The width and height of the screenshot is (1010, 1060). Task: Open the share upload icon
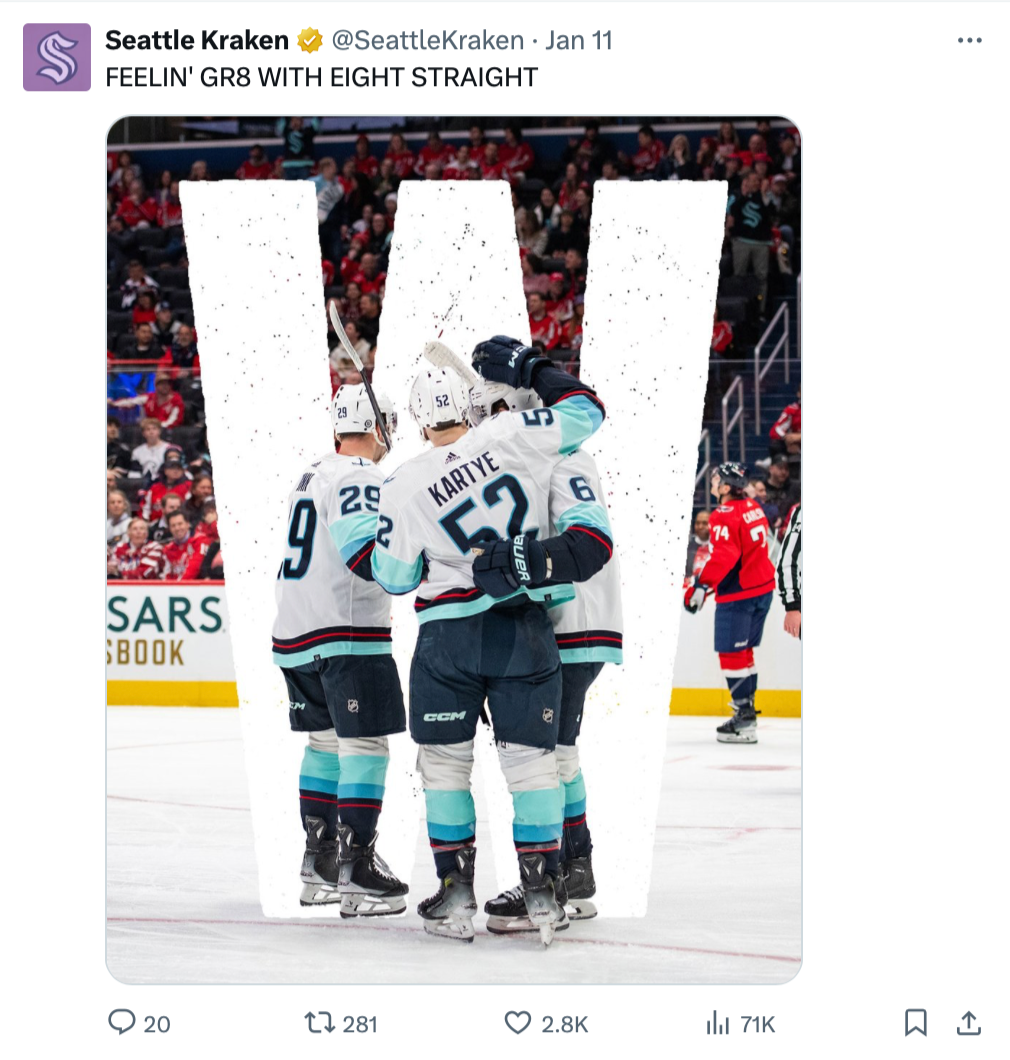(969, 1023)
